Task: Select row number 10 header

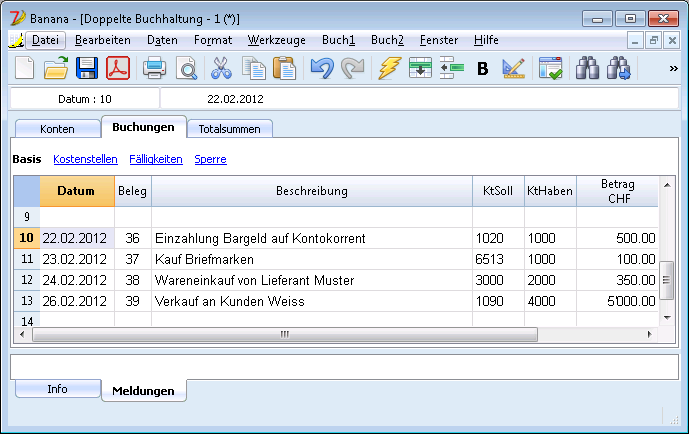Action: click(27, 238)
